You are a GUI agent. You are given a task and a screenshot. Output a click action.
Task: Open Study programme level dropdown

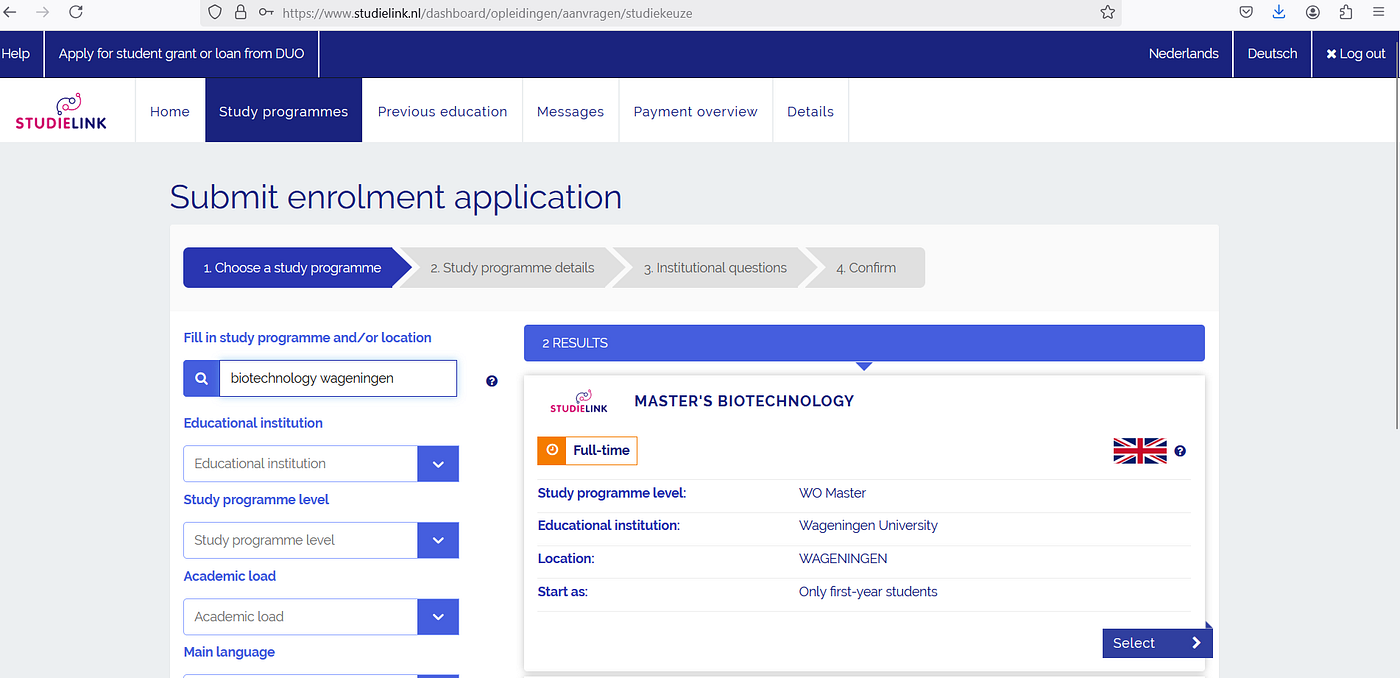click(x=321, y=540)
